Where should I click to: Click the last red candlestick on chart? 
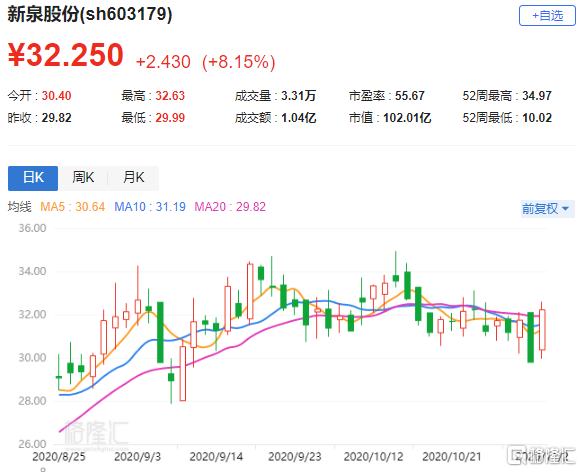[542, 330]
